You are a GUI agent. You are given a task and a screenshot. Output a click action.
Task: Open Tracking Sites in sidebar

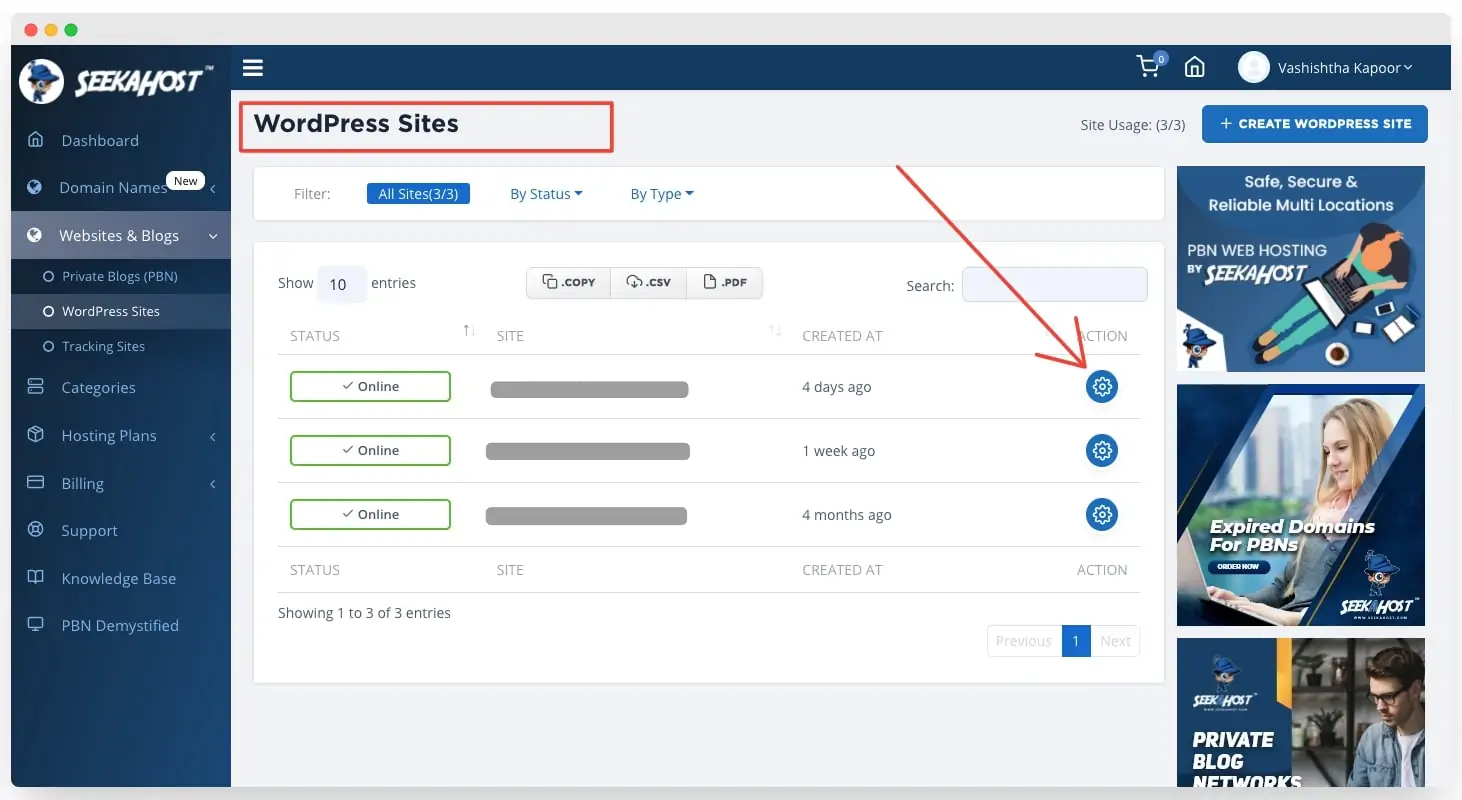click(x=103, y=346)
